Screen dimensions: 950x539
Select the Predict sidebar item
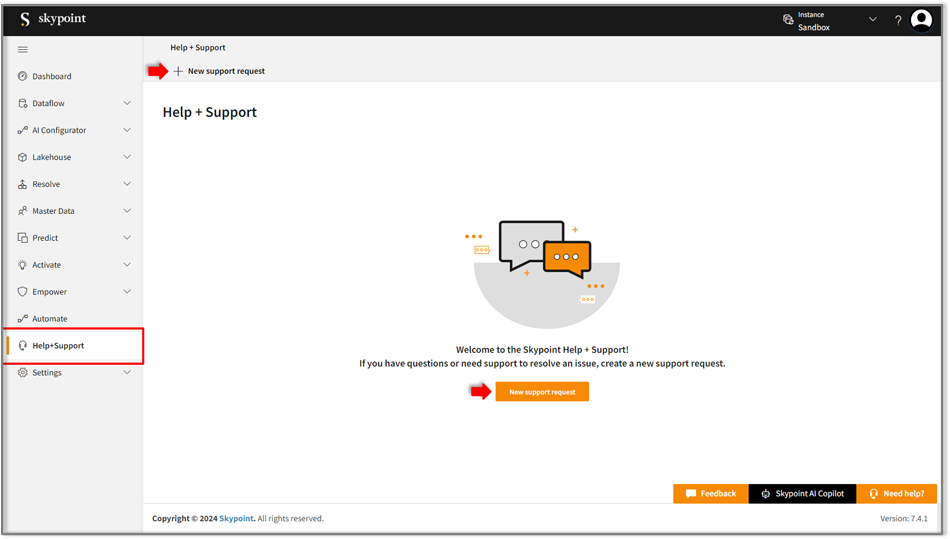click(x=45, y=238)
